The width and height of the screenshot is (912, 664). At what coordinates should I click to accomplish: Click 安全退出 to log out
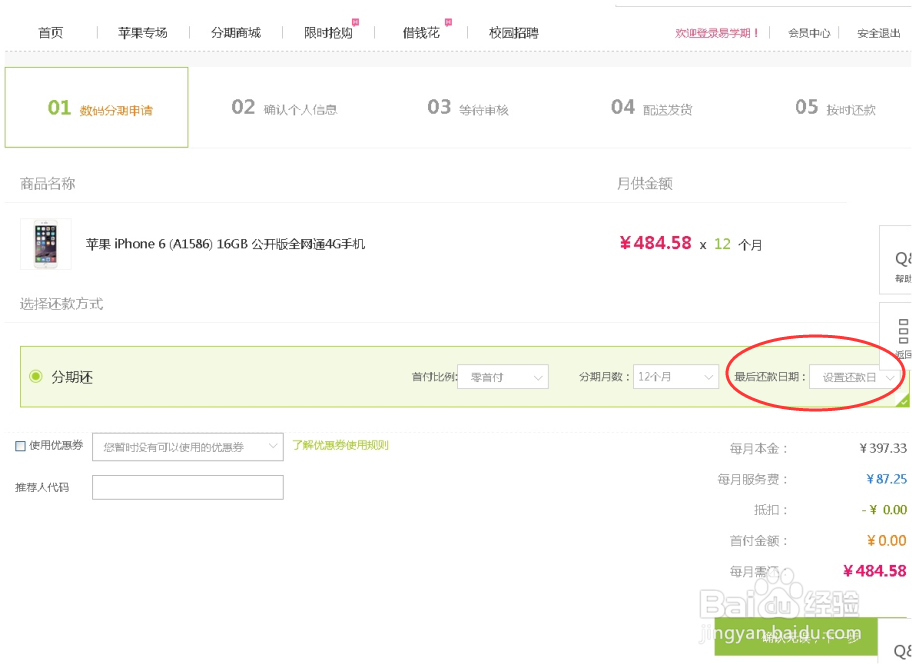[x=878, y=33]
